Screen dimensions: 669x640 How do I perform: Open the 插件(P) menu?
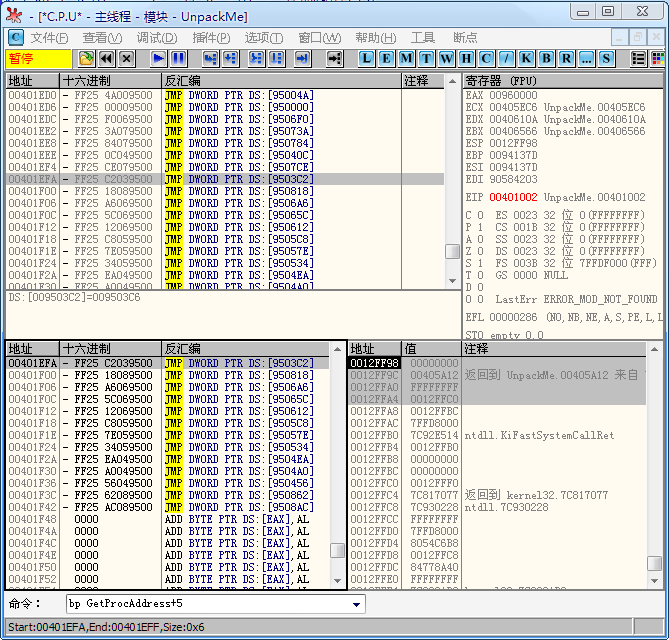tap(211, 38)
